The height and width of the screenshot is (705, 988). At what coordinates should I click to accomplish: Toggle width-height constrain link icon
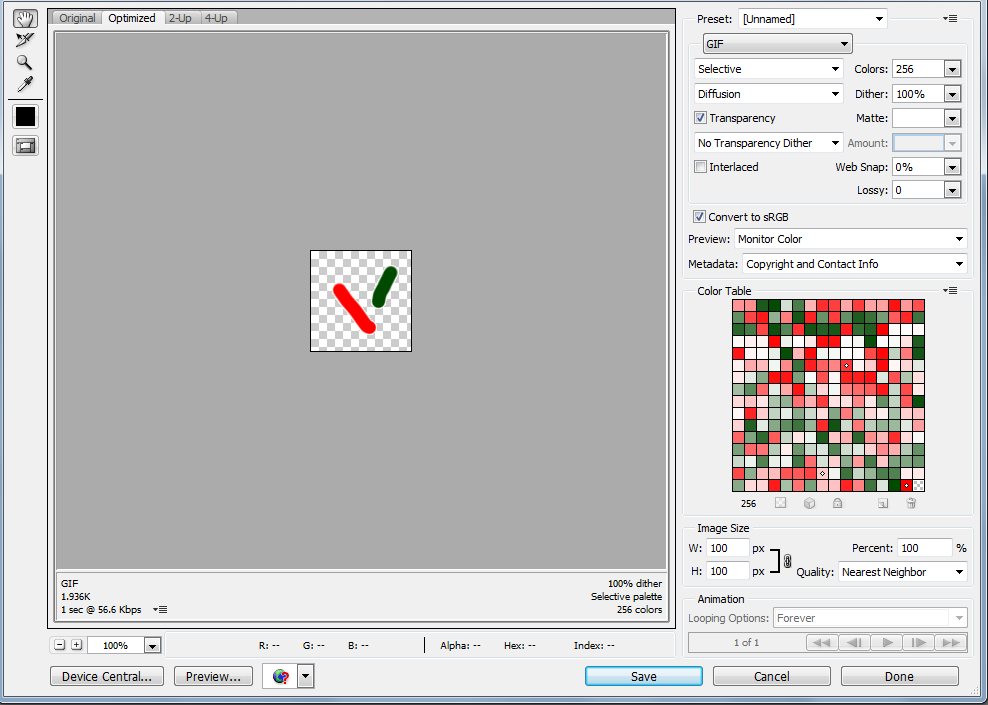click(x=787, y=560)
